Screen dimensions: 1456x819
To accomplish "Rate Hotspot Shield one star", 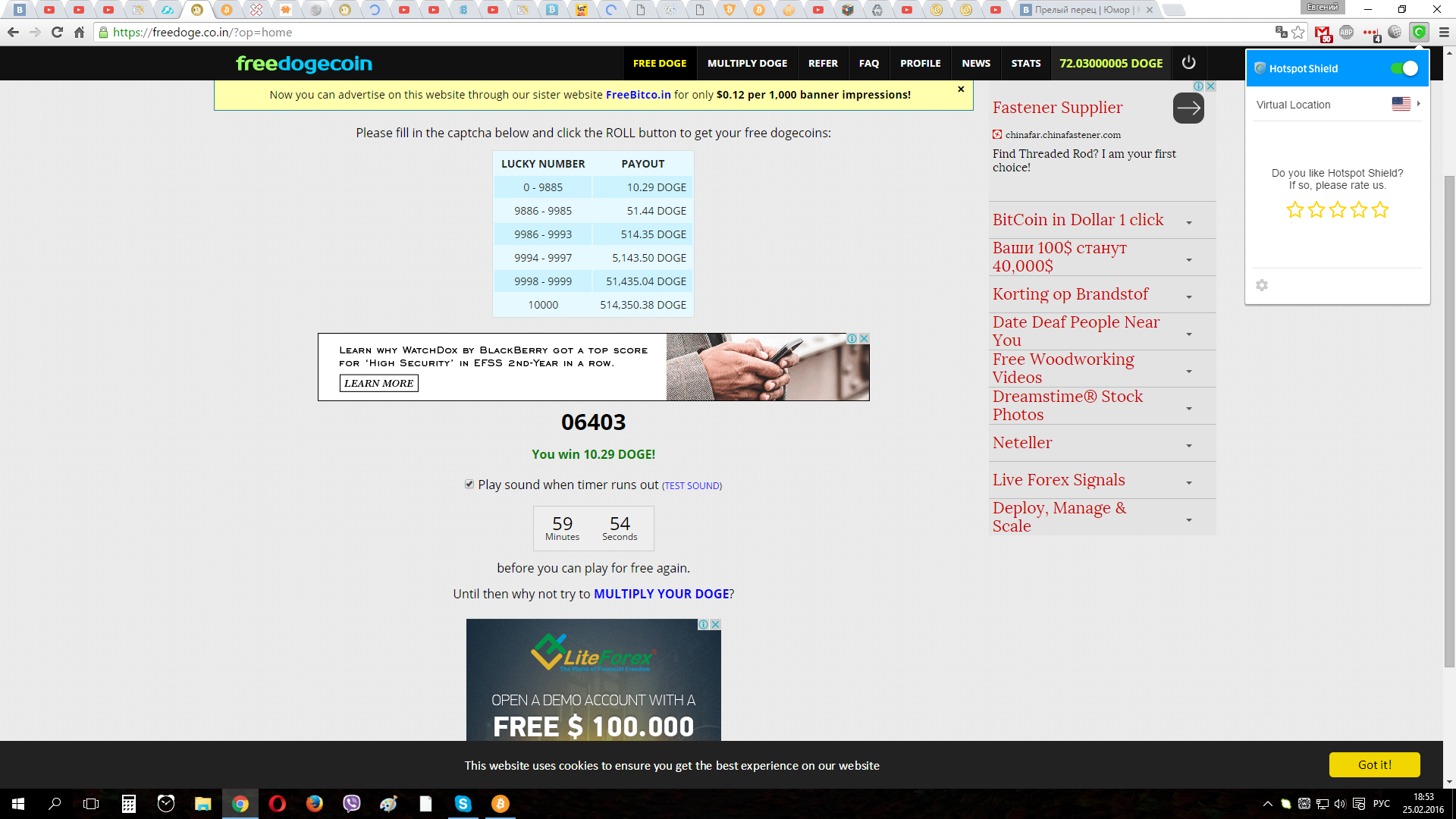I will (1295, 209).
